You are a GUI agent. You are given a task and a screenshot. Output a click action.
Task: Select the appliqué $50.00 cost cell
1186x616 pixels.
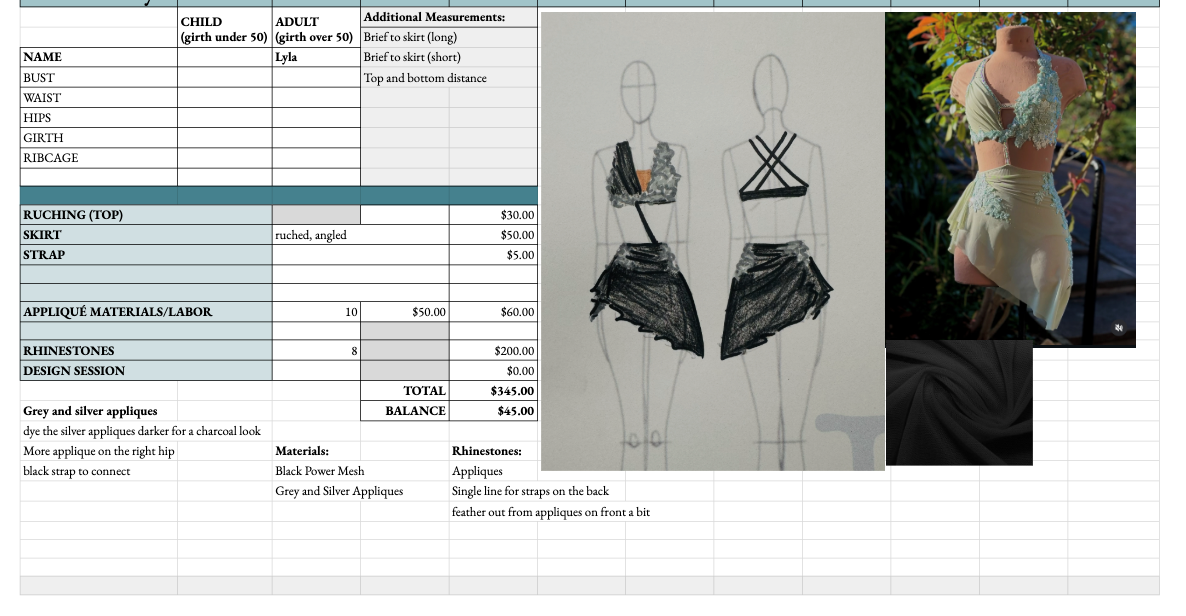[405, 311]
